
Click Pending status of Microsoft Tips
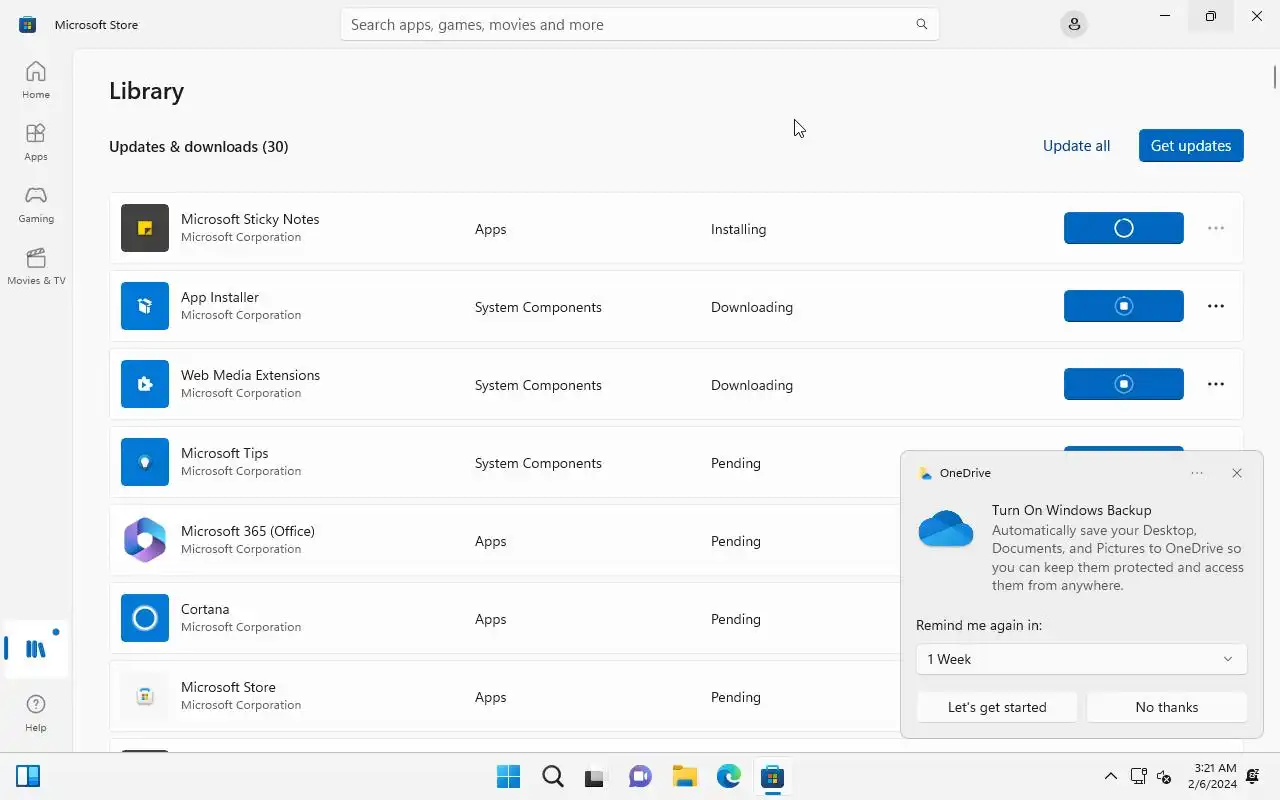click(x=736, y=463)
